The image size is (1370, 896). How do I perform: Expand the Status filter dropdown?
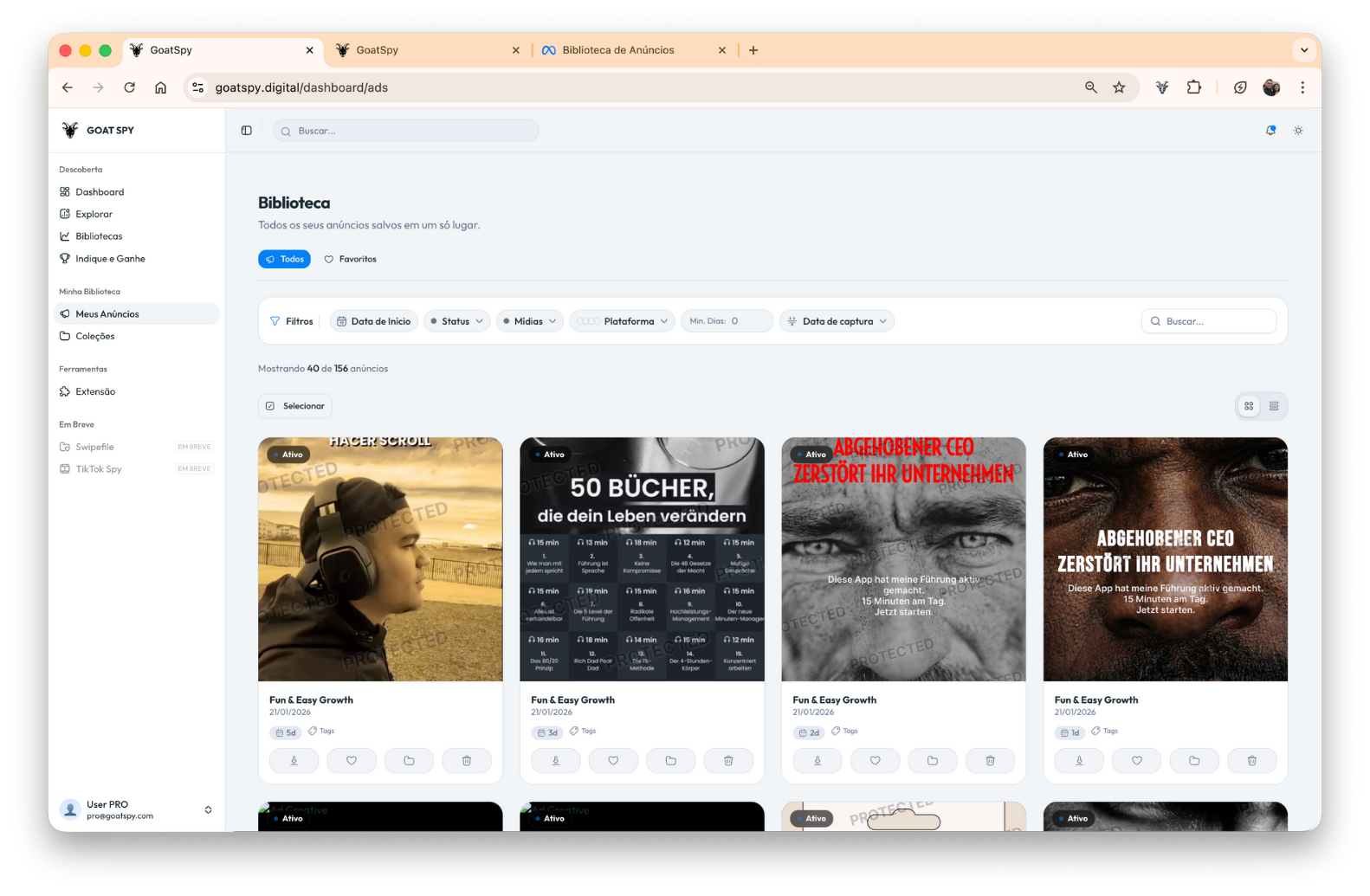456,321
